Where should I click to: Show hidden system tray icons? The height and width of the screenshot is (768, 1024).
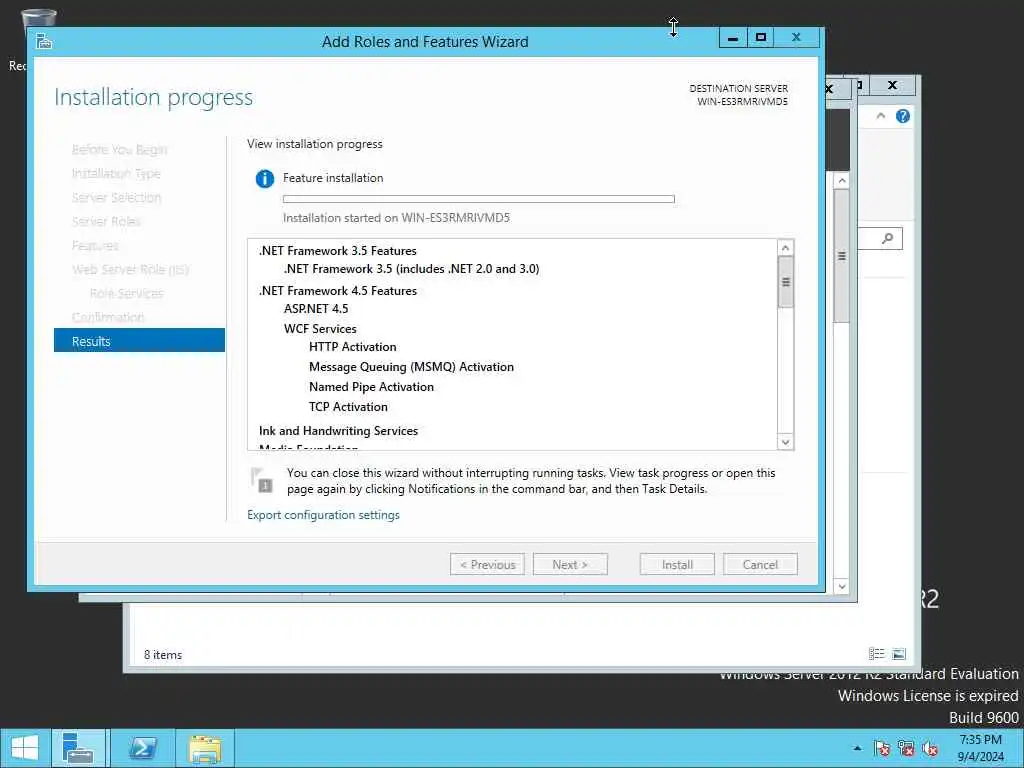(857, 748)
